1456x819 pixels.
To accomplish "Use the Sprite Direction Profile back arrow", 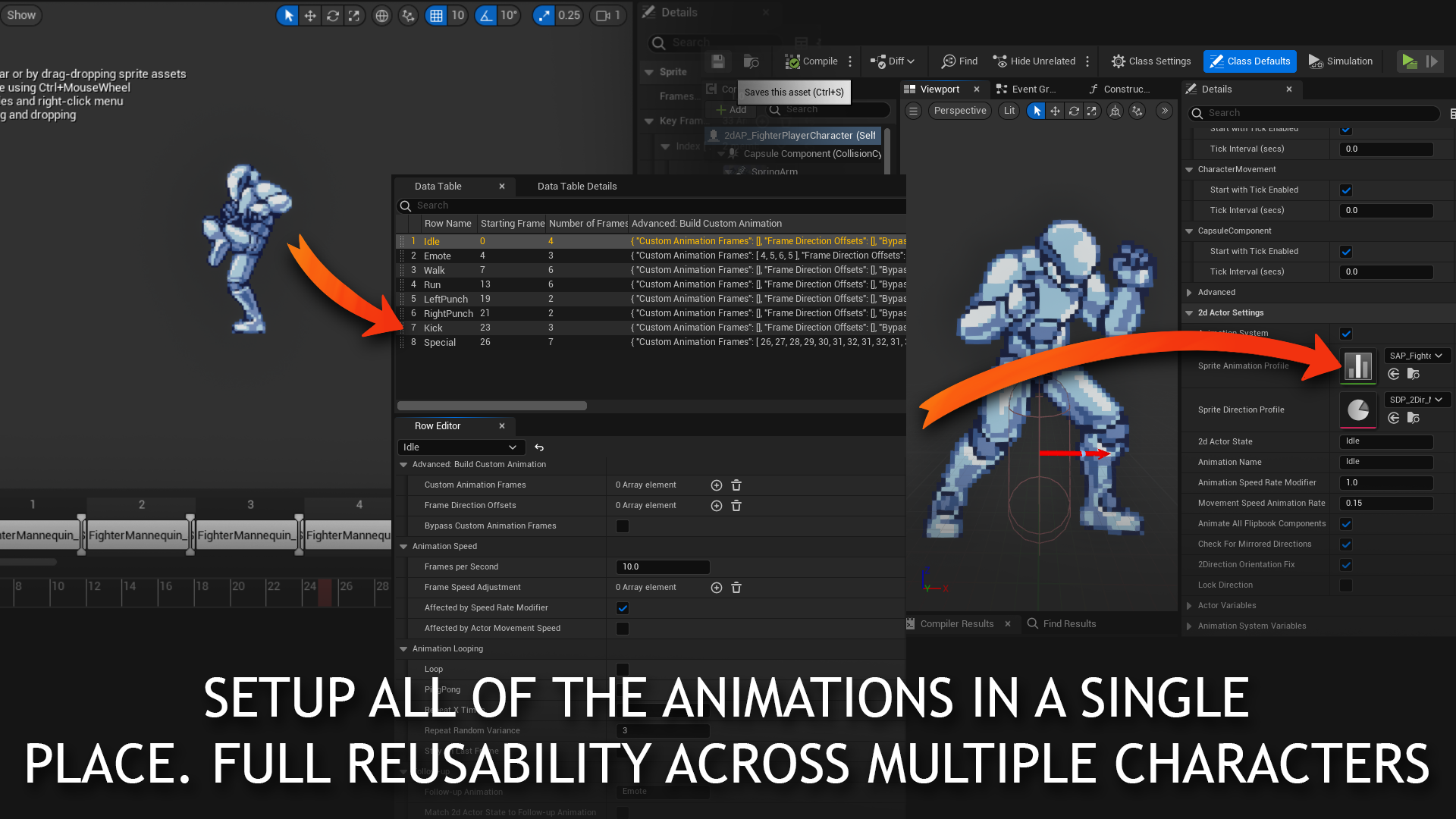I will click(1393, 418).
